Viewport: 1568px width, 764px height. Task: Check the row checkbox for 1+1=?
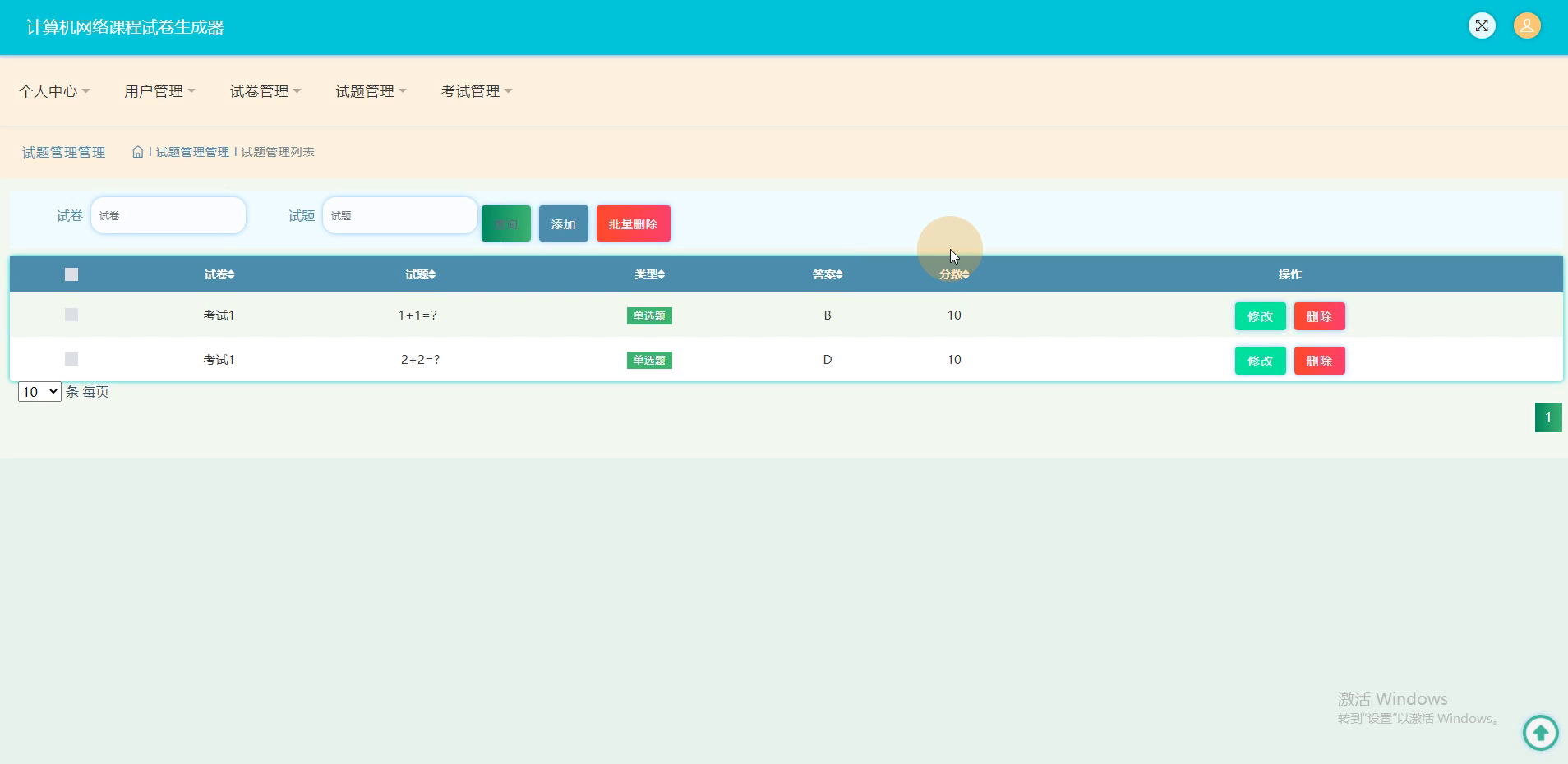71,315
